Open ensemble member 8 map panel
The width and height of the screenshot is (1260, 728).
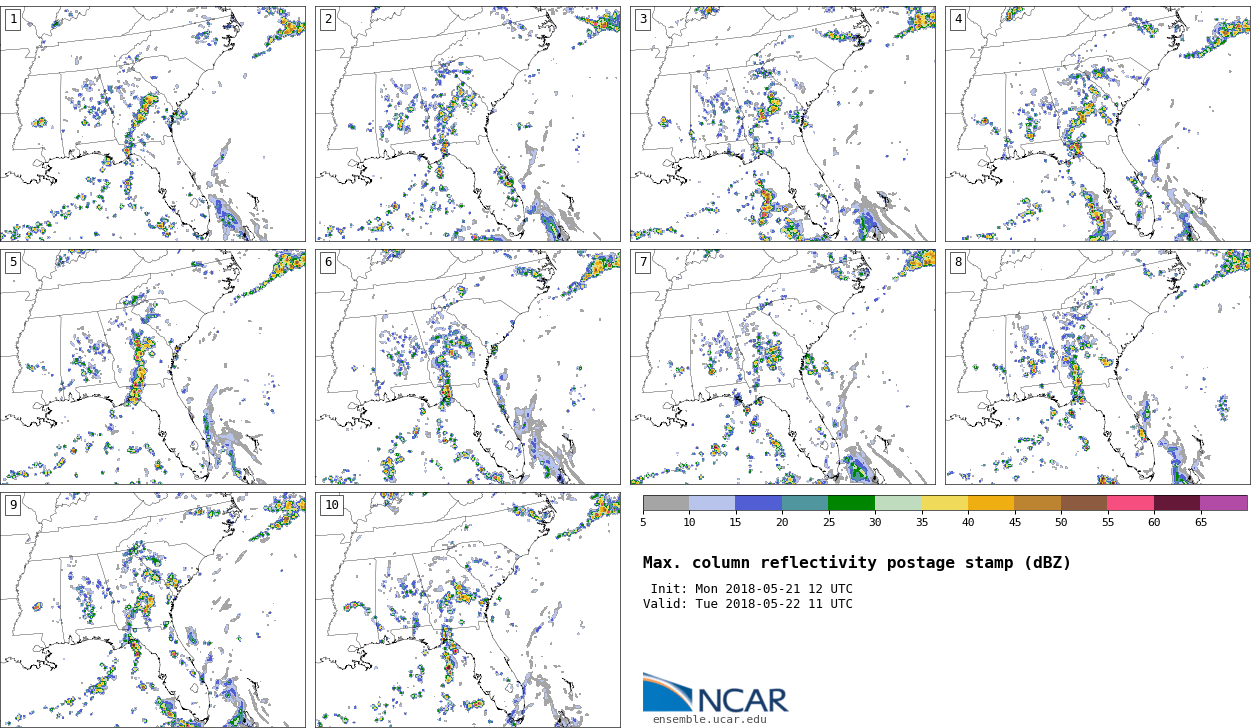coord(1098,367)
